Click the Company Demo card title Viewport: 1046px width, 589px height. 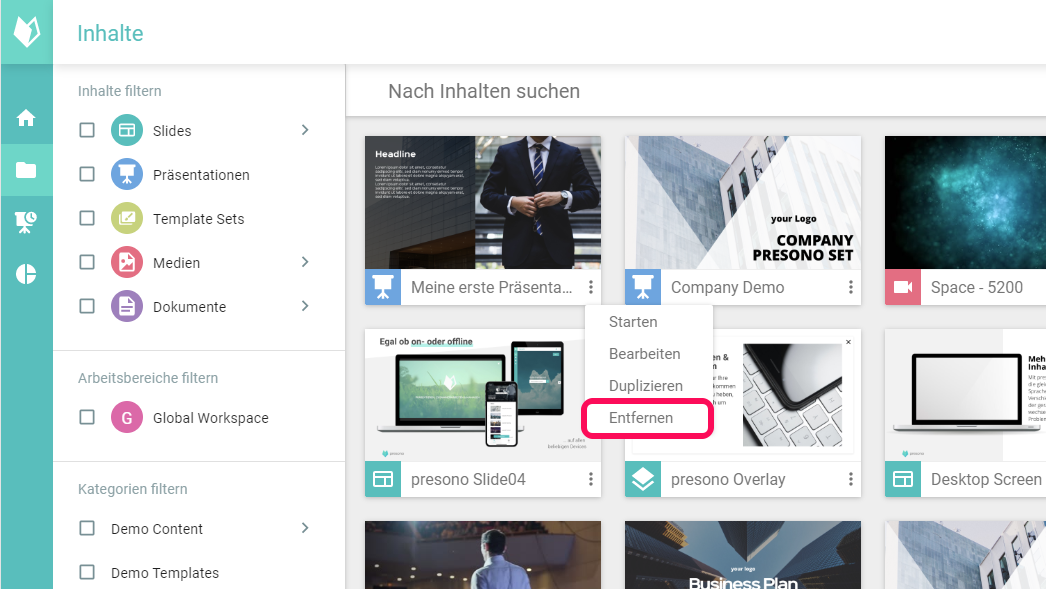pos(727,287)
